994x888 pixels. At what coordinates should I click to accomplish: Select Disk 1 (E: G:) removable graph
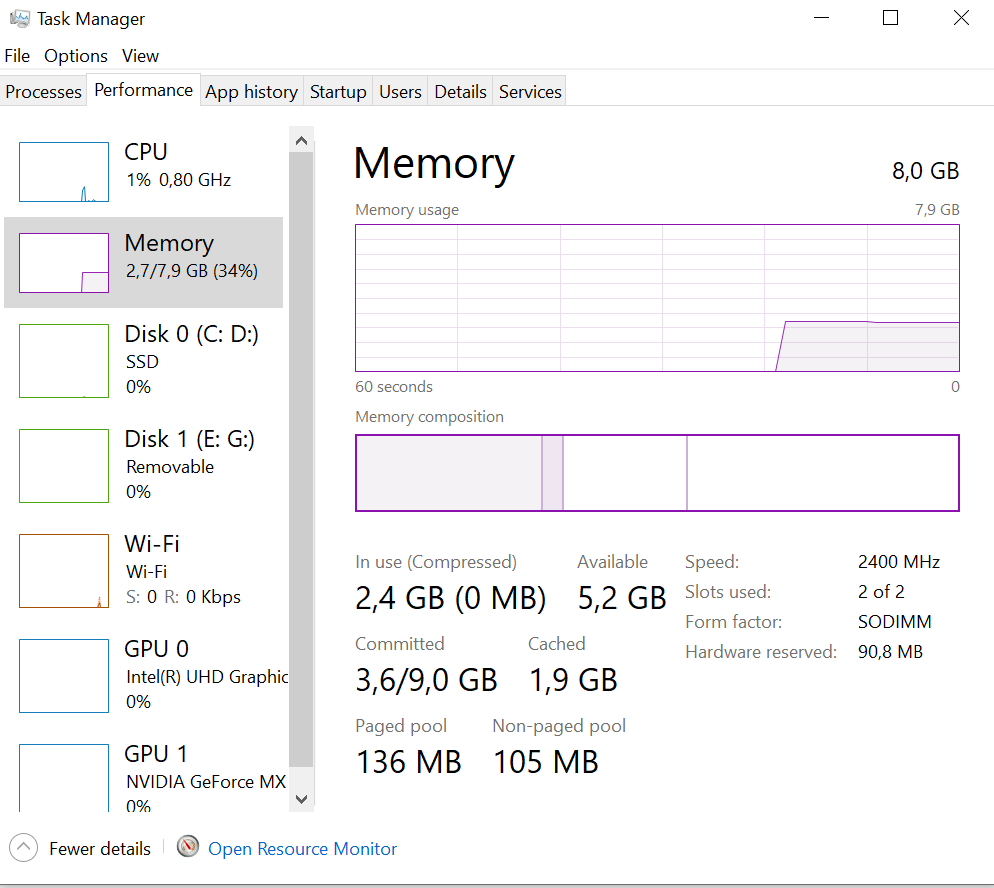[x=64, y=466]
